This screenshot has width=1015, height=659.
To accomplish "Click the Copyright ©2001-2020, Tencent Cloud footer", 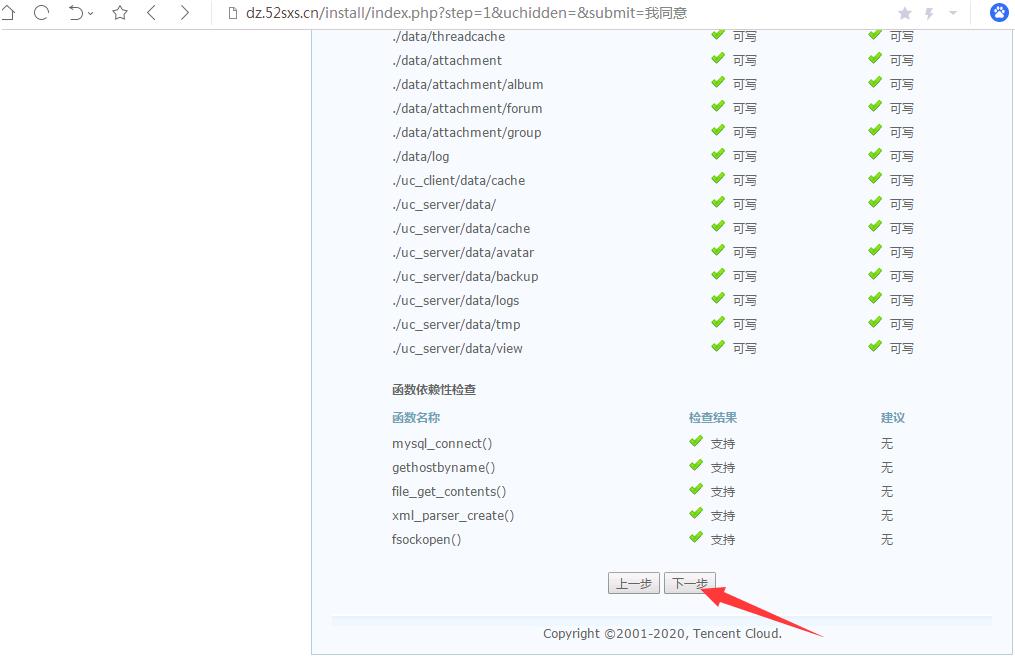I will pyautogui.click(x=662, y=634).
